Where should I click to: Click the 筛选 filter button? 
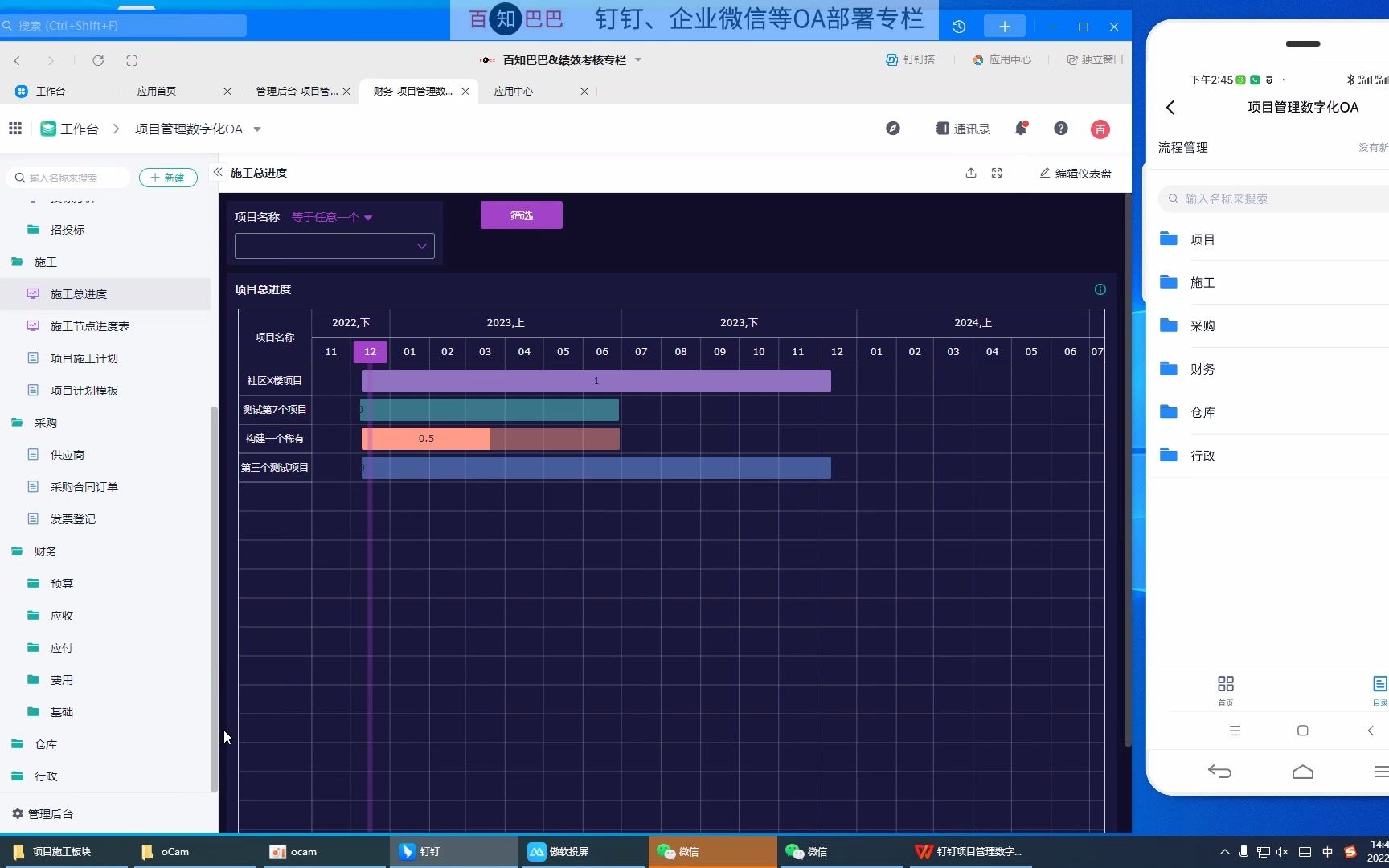[x=522, y=215]
